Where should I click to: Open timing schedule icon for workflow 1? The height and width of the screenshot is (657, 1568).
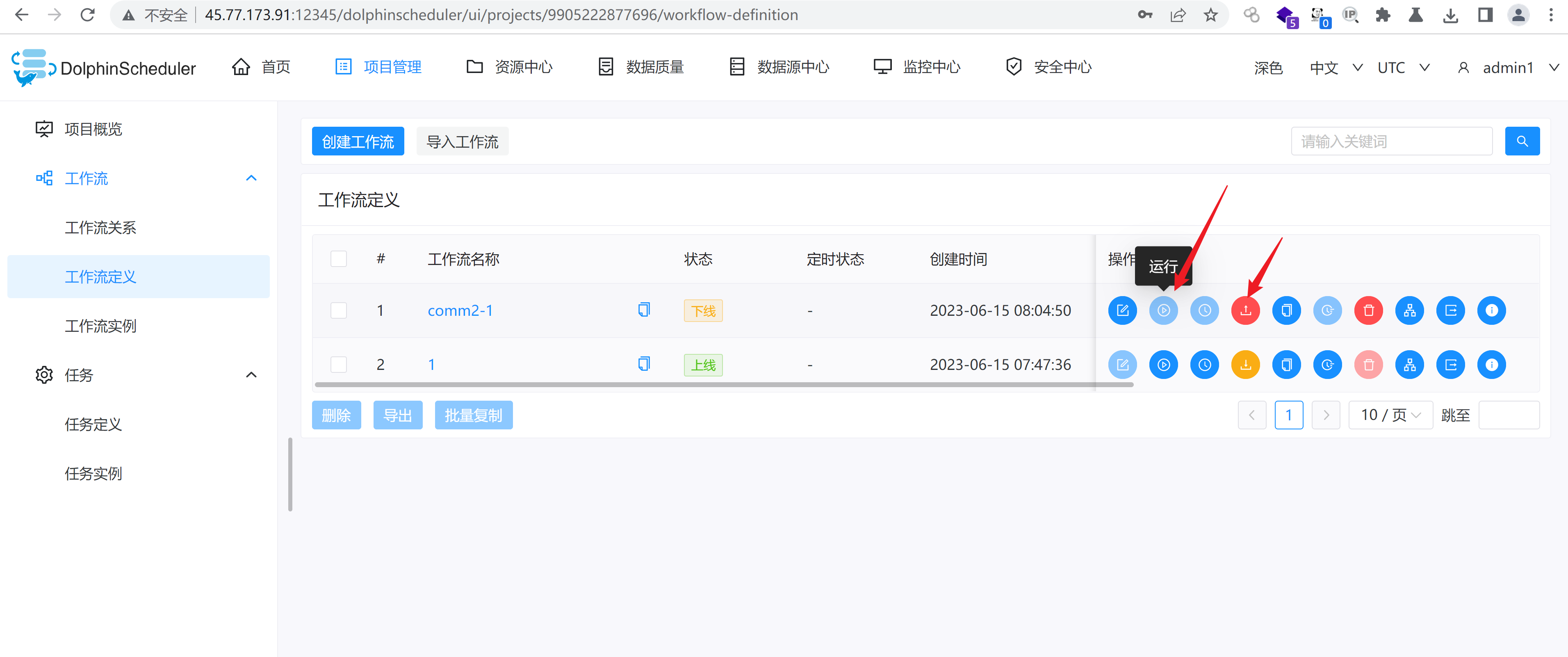pyautogui.click(x=1204, y=365)
